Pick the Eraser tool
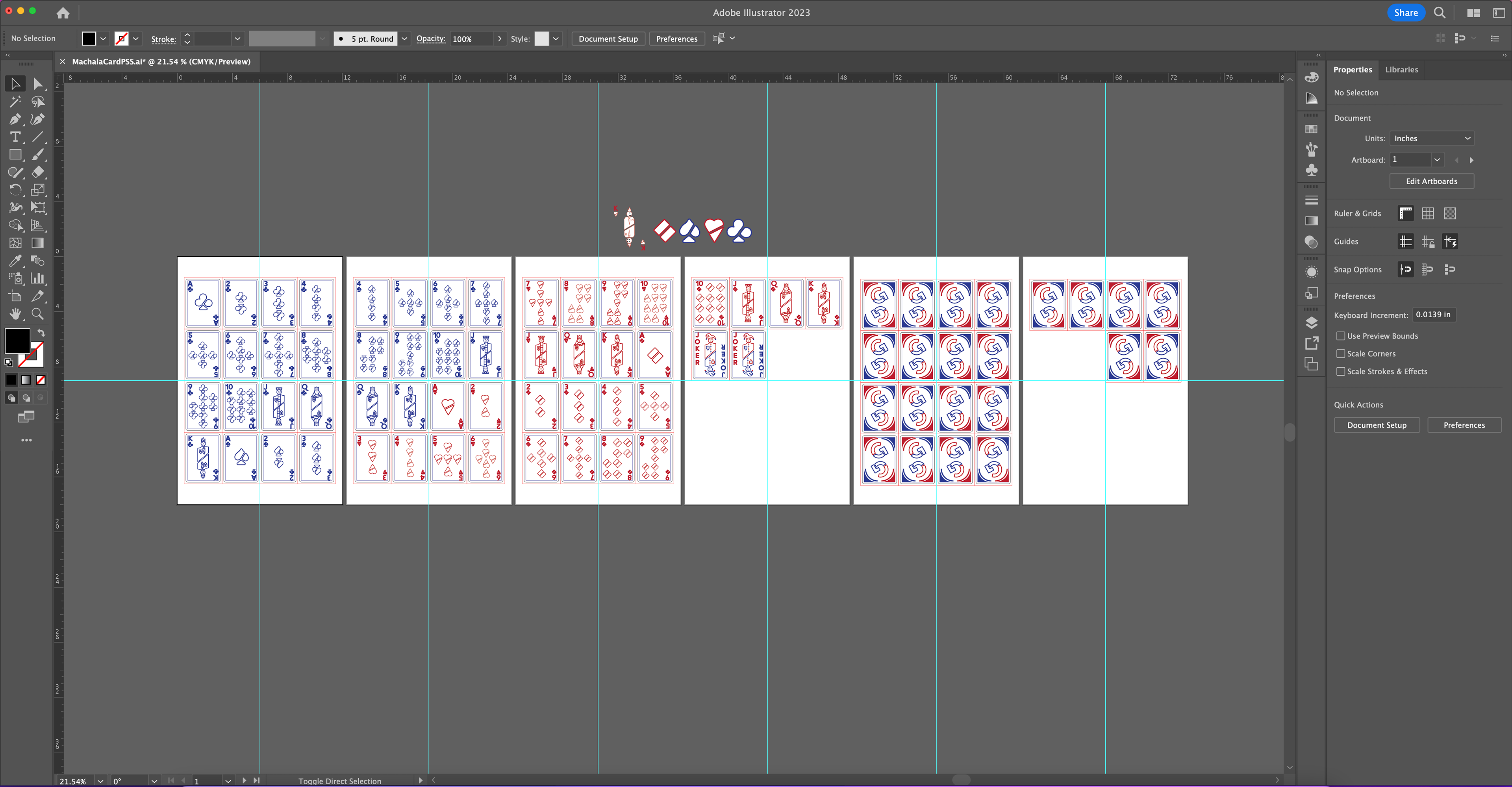This screenshot has width=1512, height=787. (37, 172)
